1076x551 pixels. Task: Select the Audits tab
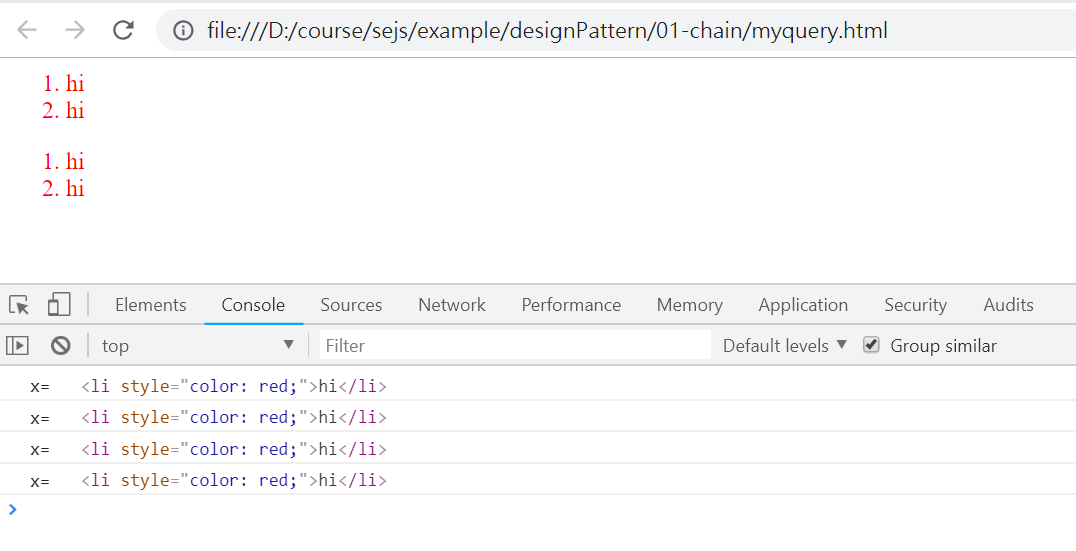point(1008,305)
